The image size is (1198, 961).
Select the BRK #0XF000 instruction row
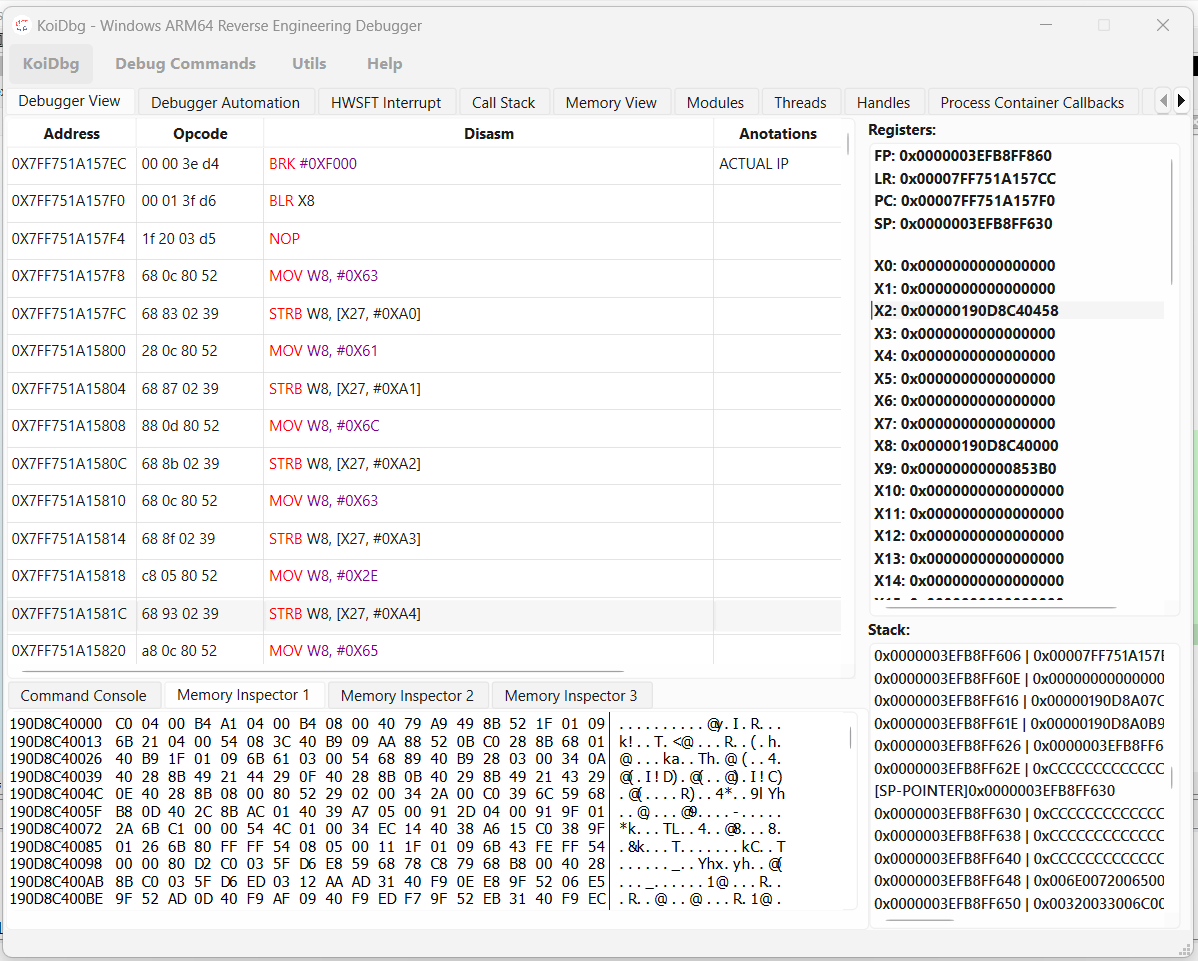pos(425,163)
